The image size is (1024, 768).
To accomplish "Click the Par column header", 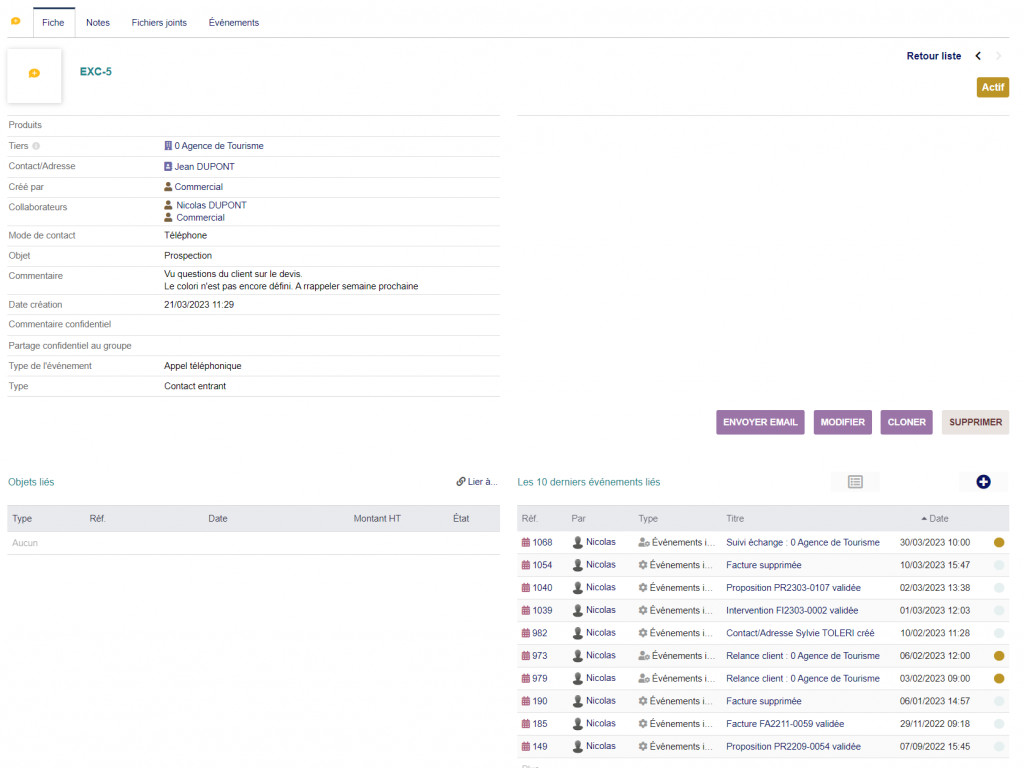I will [x=578, y=519].
